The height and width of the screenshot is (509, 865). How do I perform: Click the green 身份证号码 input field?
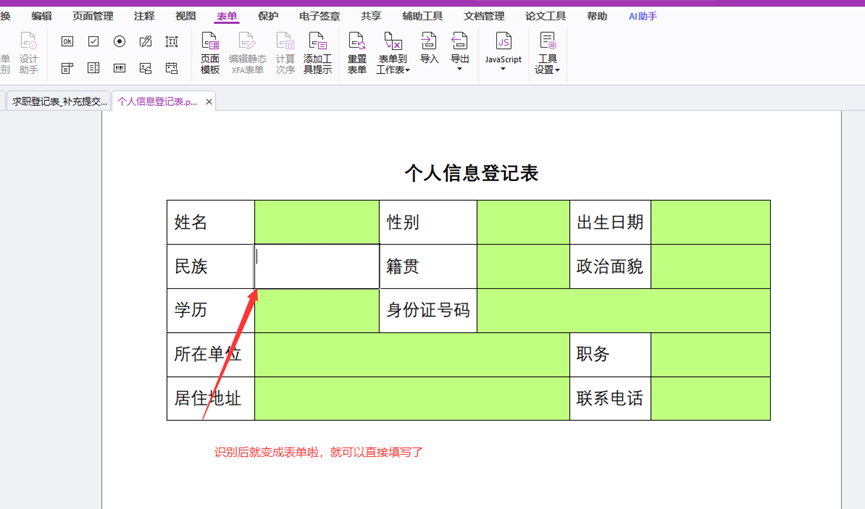[x=623, y=310]
